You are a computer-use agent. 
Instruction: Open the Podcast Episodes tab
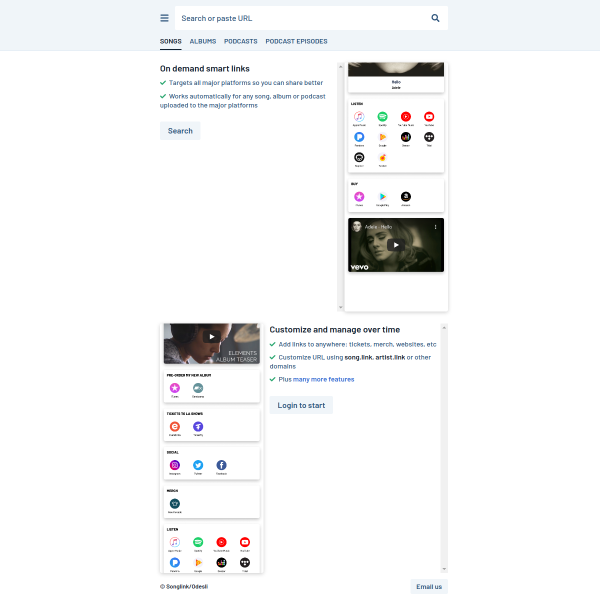click(x=297, y=41)
